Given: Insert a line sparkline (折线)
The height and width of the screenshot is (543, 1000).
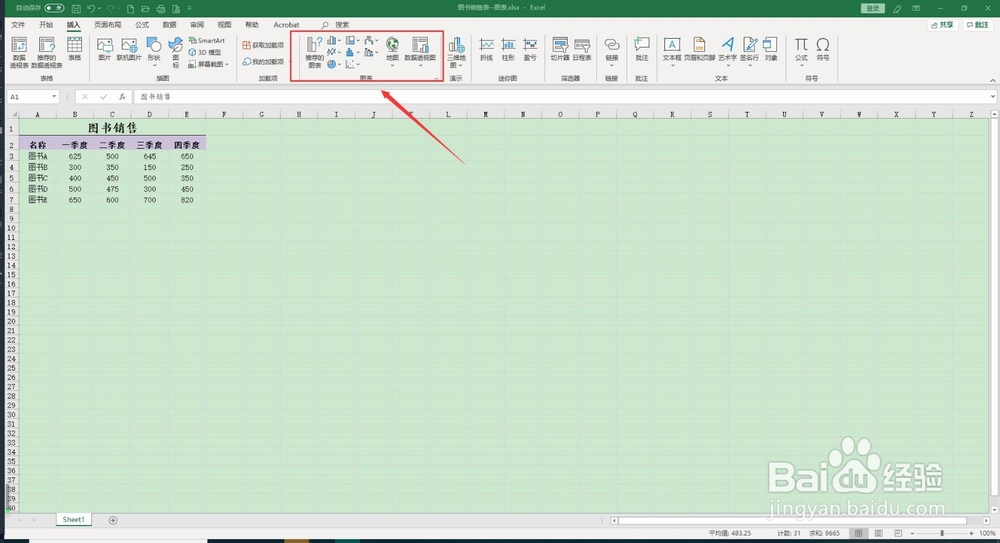Looking at the screenshot, I should [x=487, y=49].
